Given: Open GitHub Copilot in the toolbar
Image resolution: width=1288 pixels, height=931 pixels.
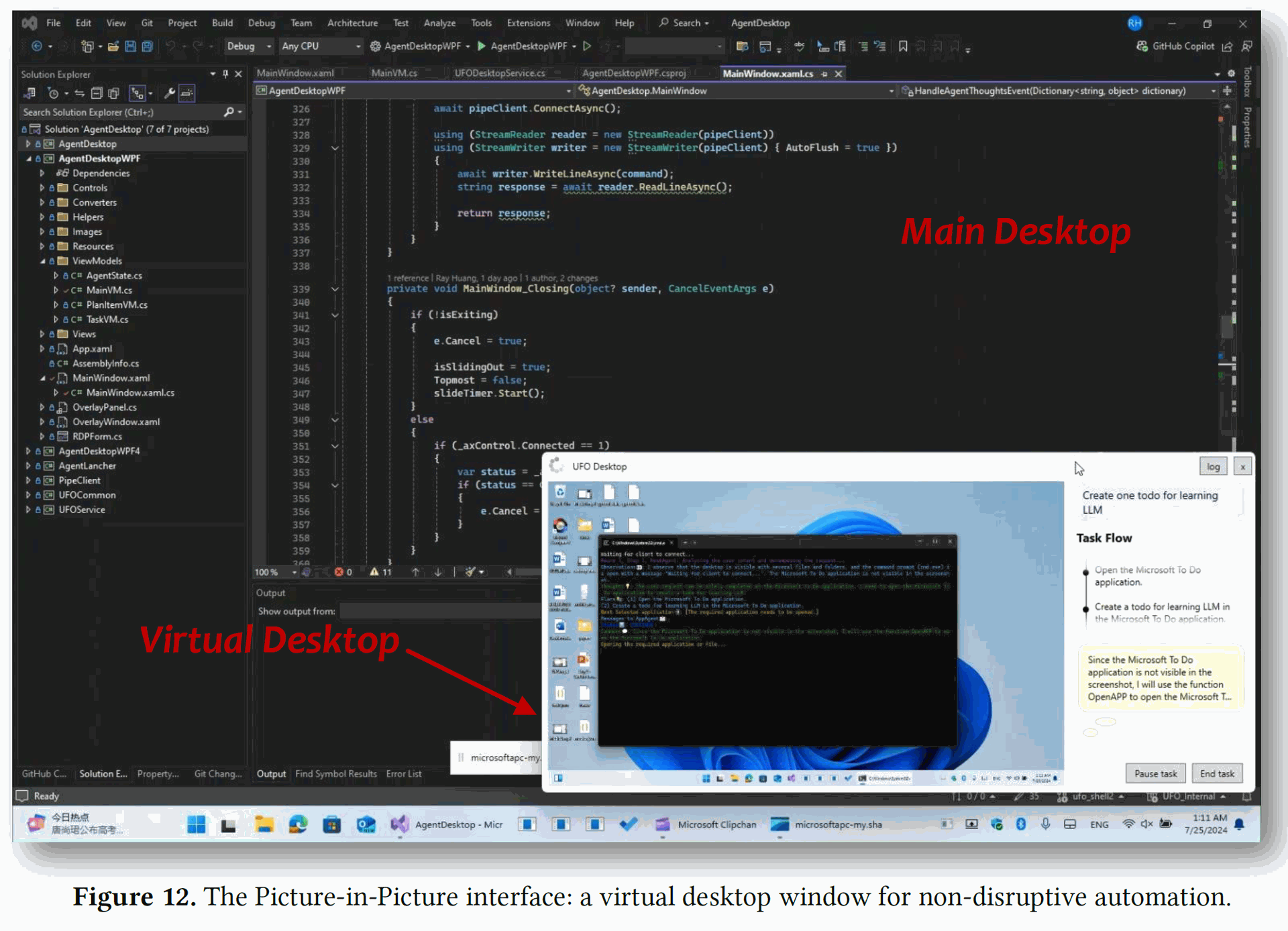Looking at the screenshot, I should tap(1175, 46).
